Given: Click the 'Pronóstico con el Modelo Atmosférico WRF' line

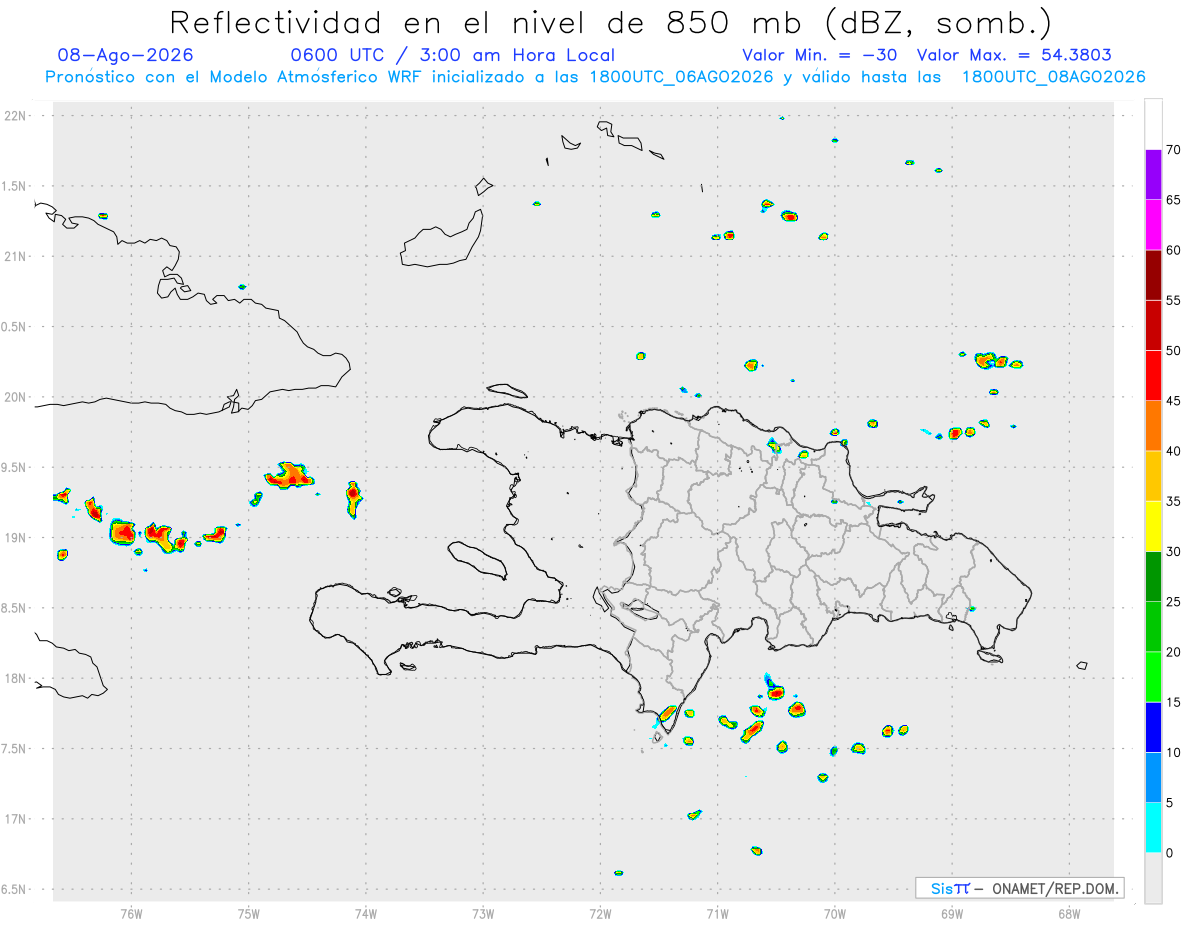Looking at the screenshot, I should point(594,77).
